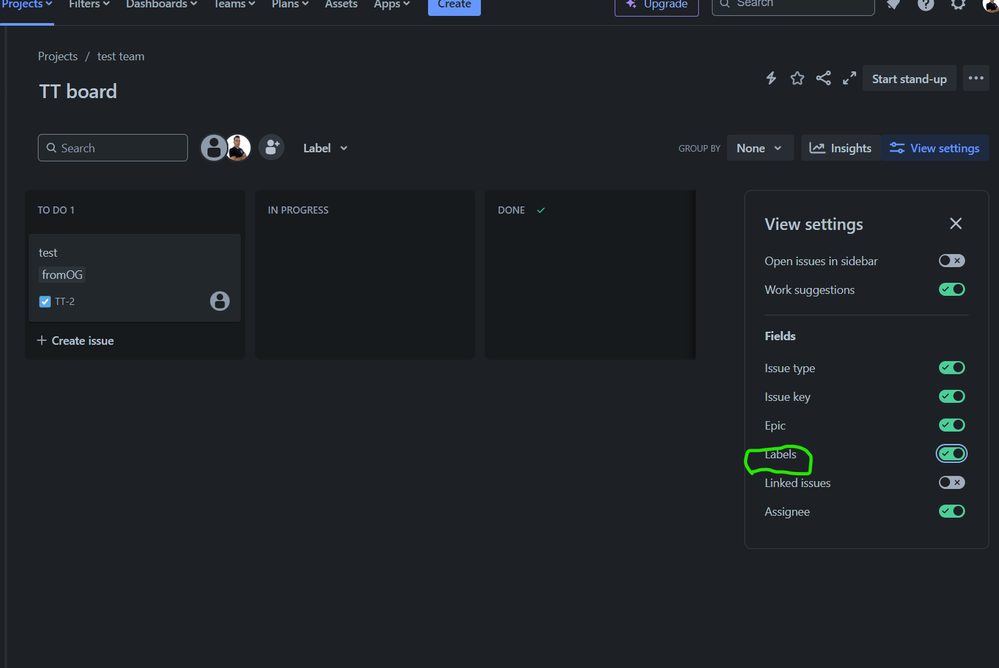This screenshot has width=999, height=668.
Task: Go to Projects breadcrumb link
Action: pyautogui.click(x=57, y=56)
